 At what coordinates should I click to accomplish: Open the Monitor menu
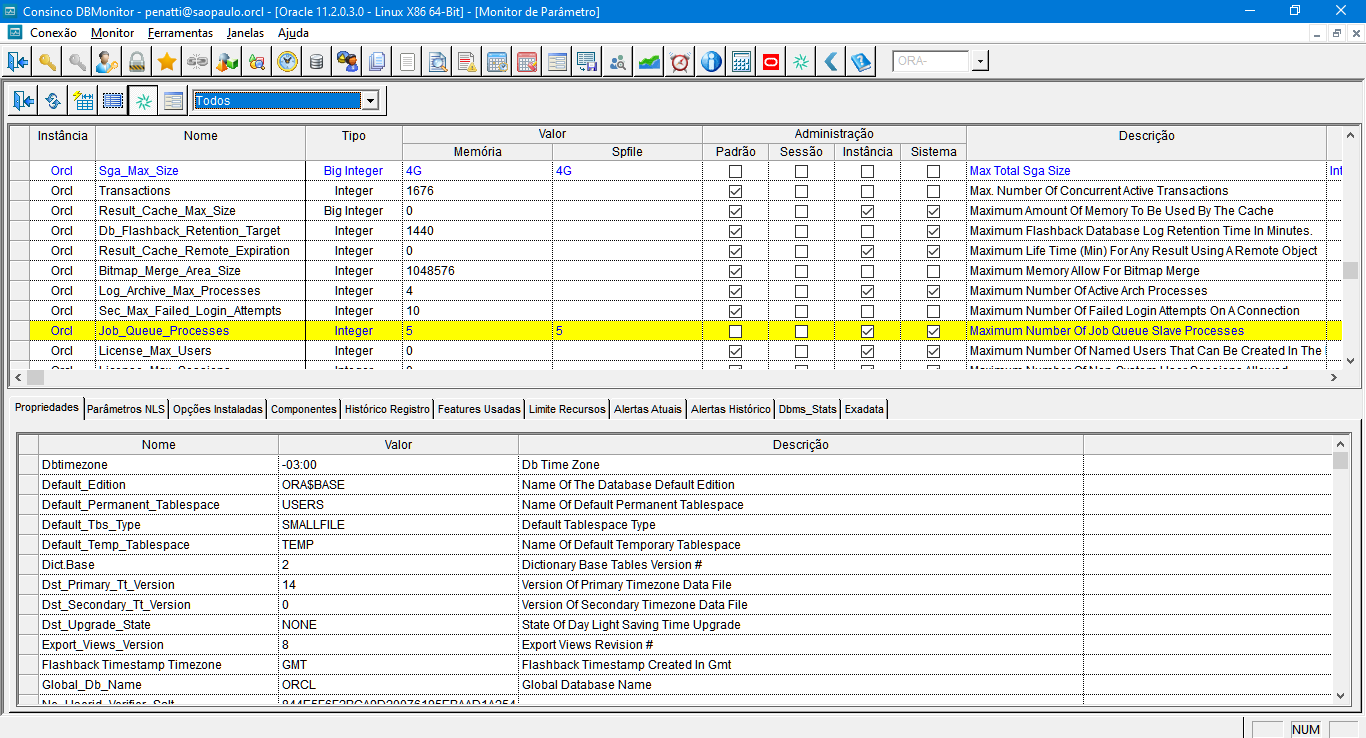pyautogui.click(x=112, y=33)
